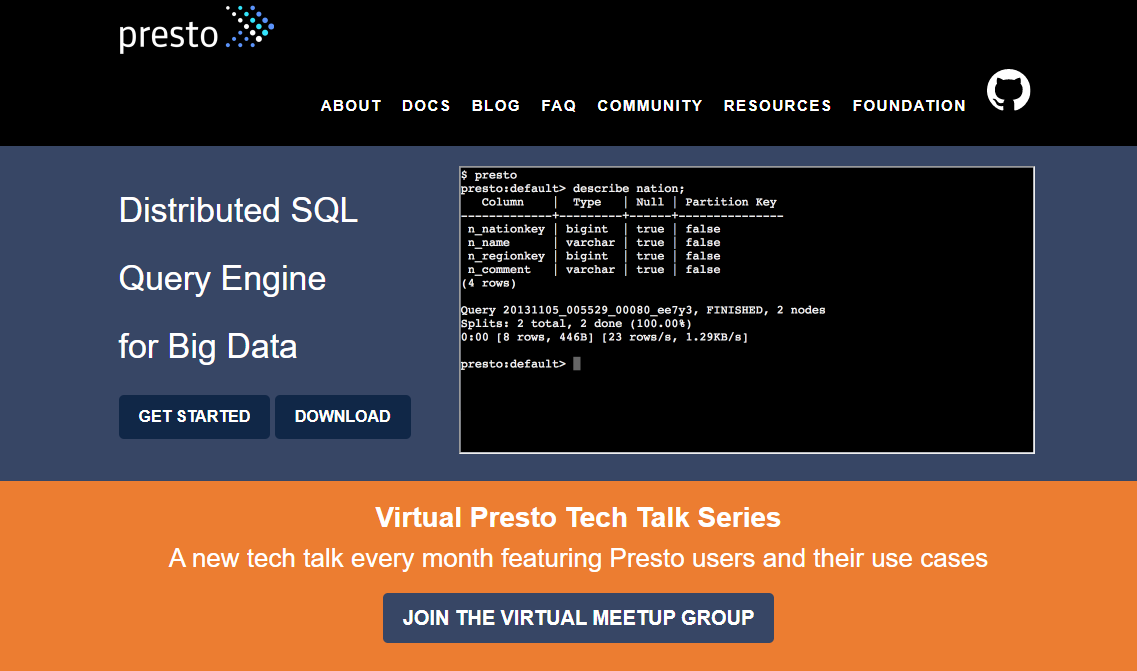
Task: Click the monthly tech talk subtitle text
Action: (x=578, y=558)
